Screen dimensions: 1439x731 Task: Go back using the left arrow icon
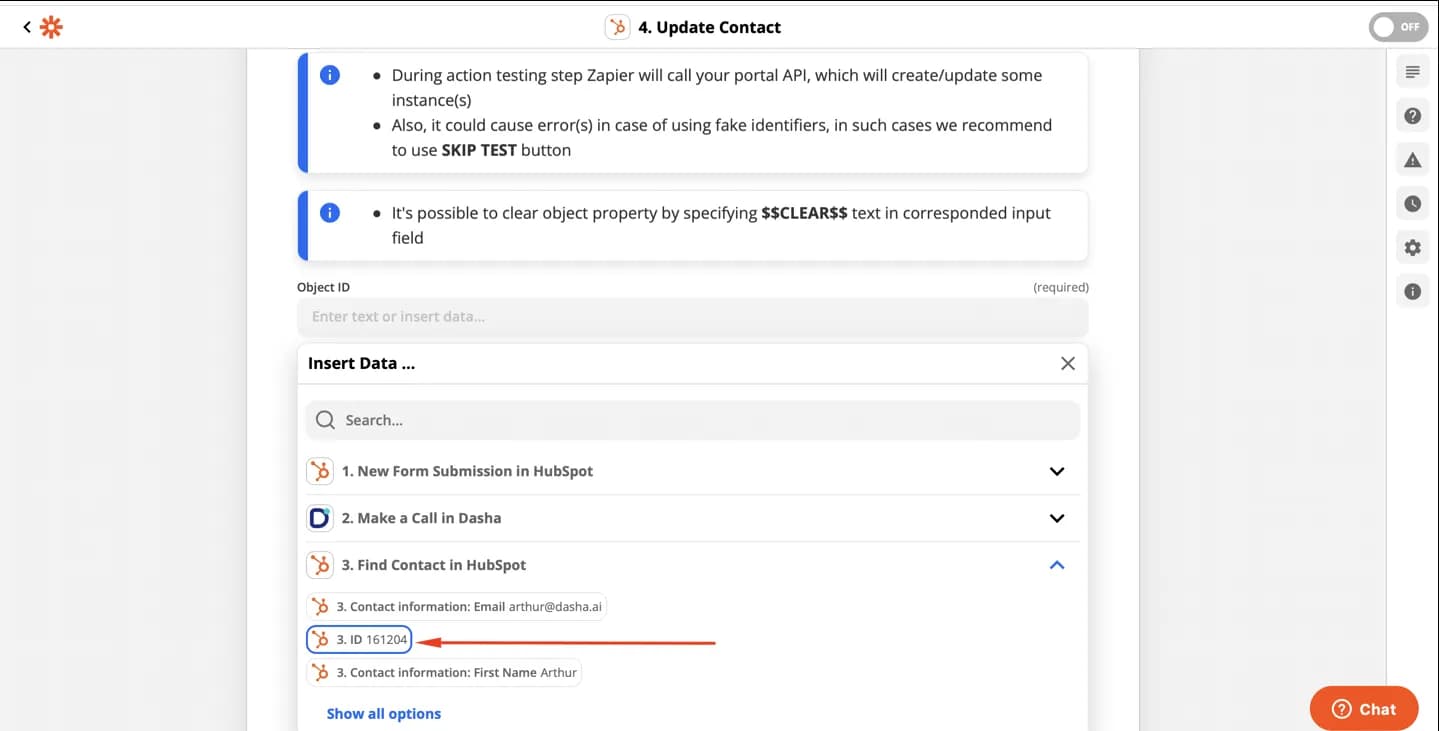point(27,27)
